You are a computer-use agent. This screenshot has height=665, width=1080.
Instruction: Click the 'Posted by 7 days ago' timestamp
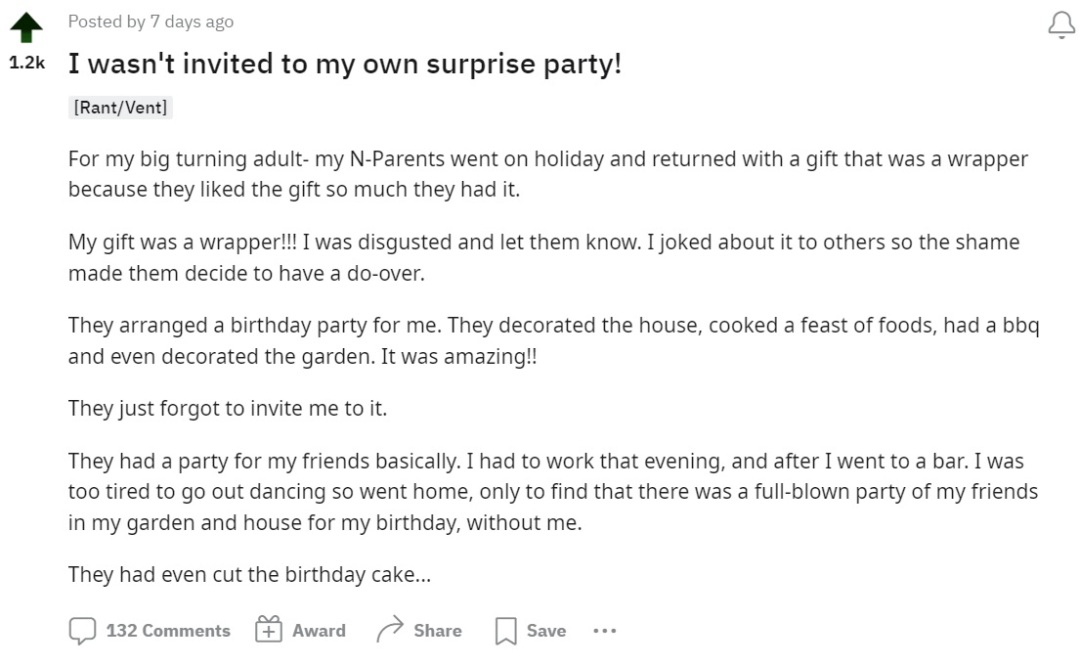pos(151,21)
